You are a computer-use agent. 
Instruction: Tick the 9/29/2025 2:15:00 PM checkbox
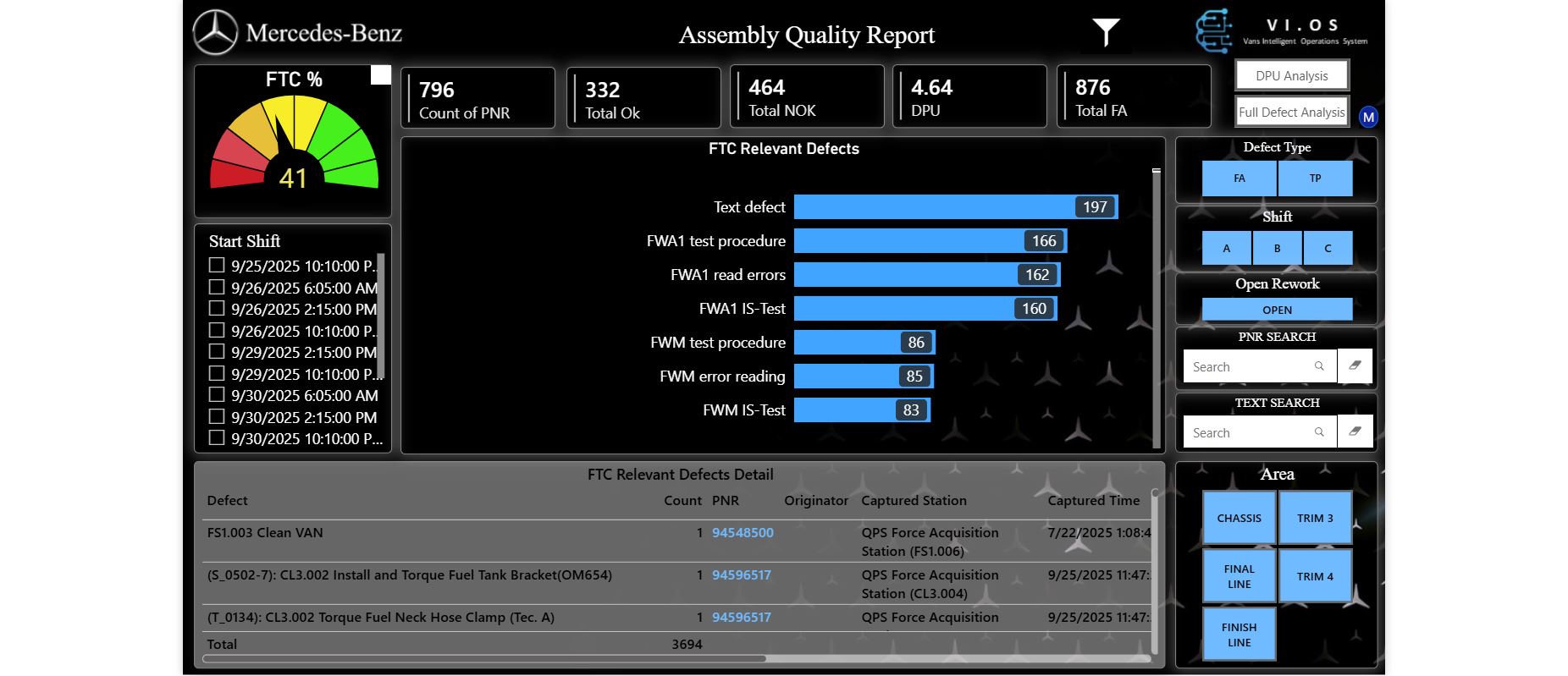coord(217,352)
